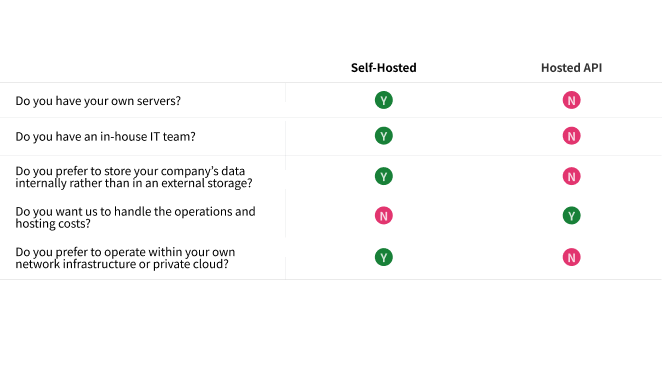Click green Y icon for operations and hosting costs
Viewport: 662px width, 388px height.
(571, 216)
